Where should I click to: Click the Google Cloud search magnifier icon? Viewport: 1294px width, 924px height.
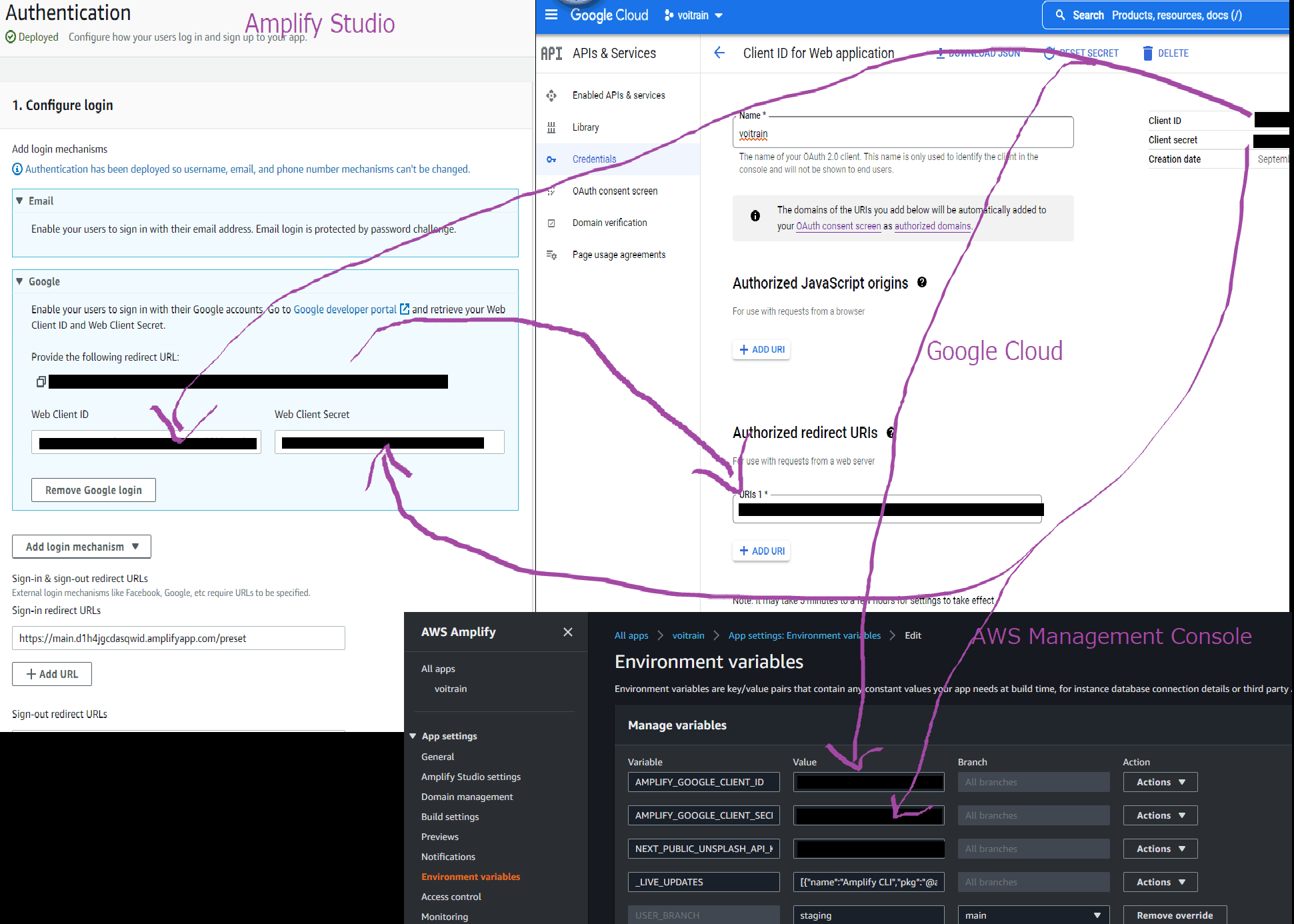coord(1060,15)
